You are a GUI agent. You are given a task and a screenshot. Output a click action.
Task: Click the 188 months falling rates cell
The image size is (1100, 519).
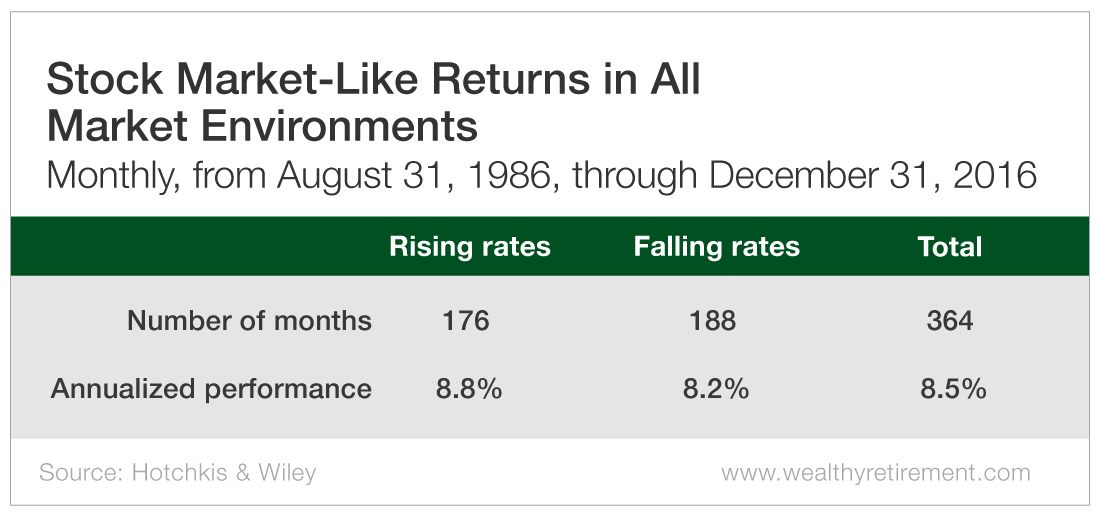[x=712, y=321]
